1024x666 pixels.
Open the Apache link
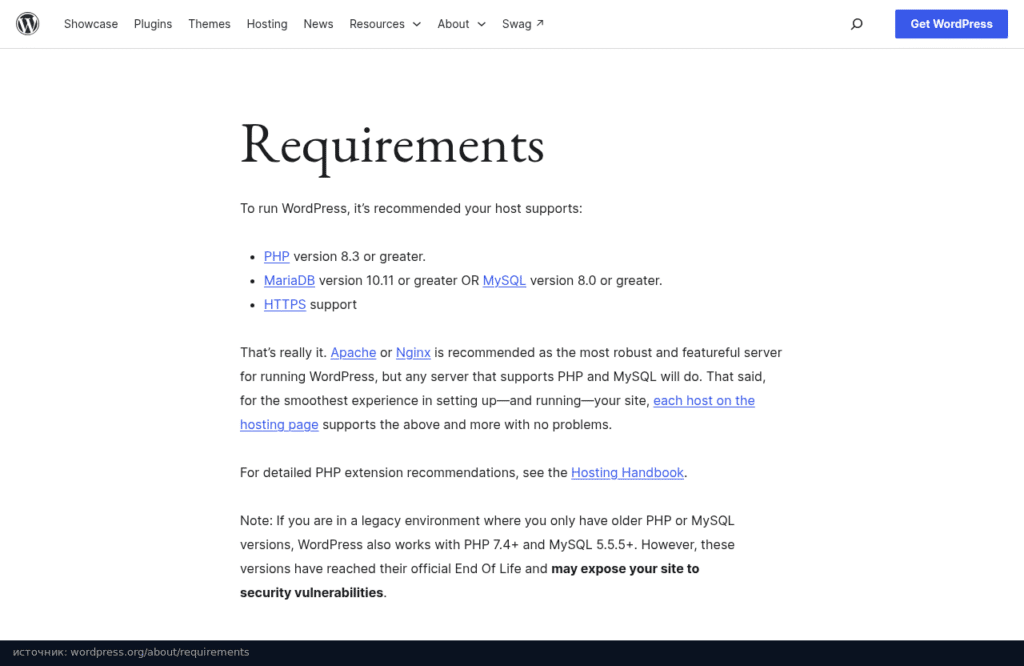(353, 353)
